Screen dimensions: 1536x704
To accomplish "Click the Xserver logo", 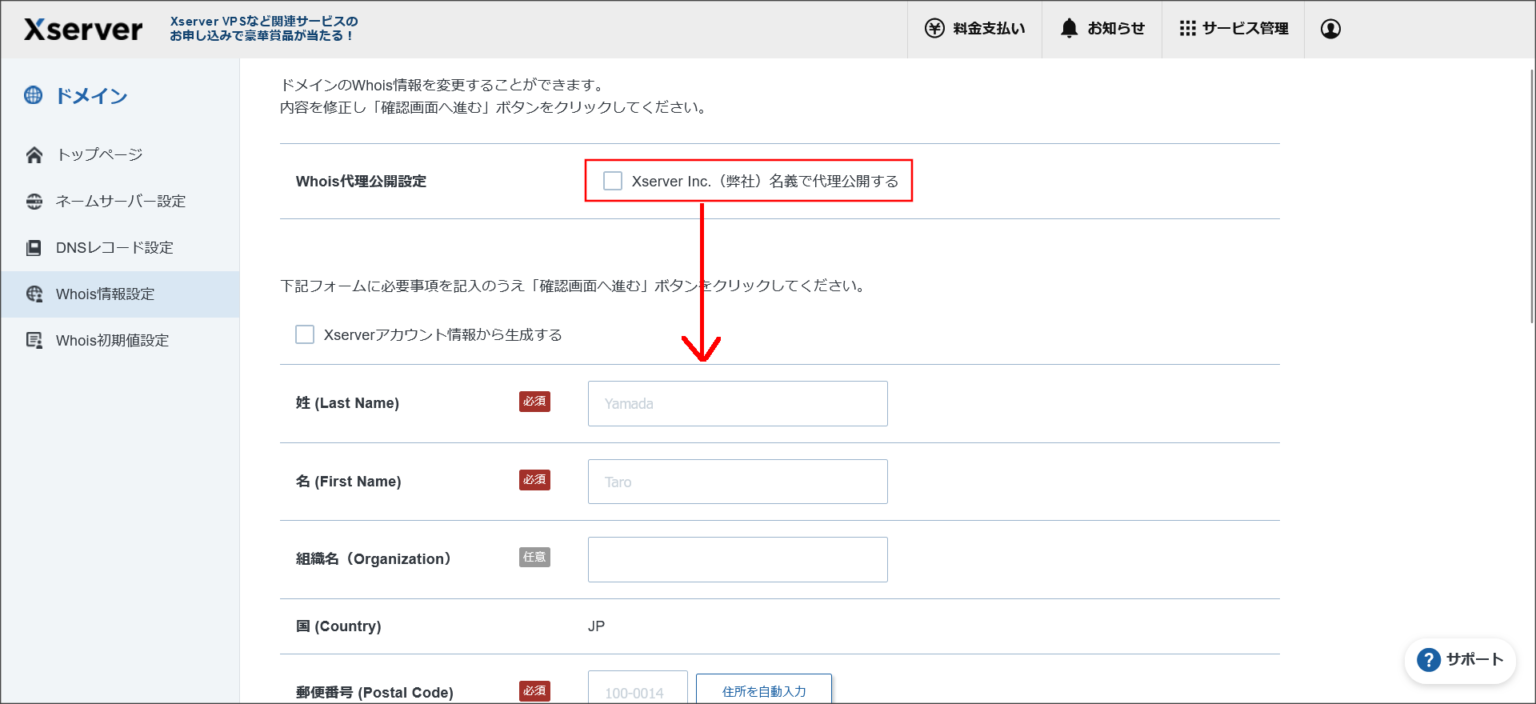I will (82, 29).
